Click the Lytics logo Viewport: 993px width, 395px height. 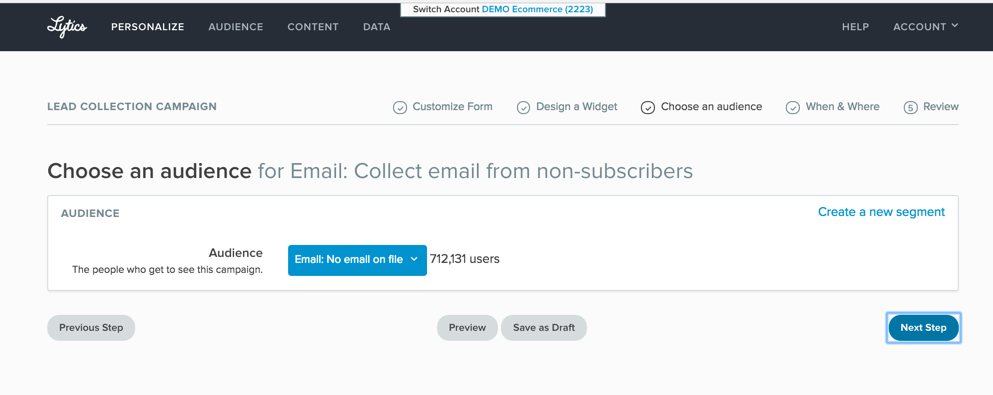click(67, 27)
